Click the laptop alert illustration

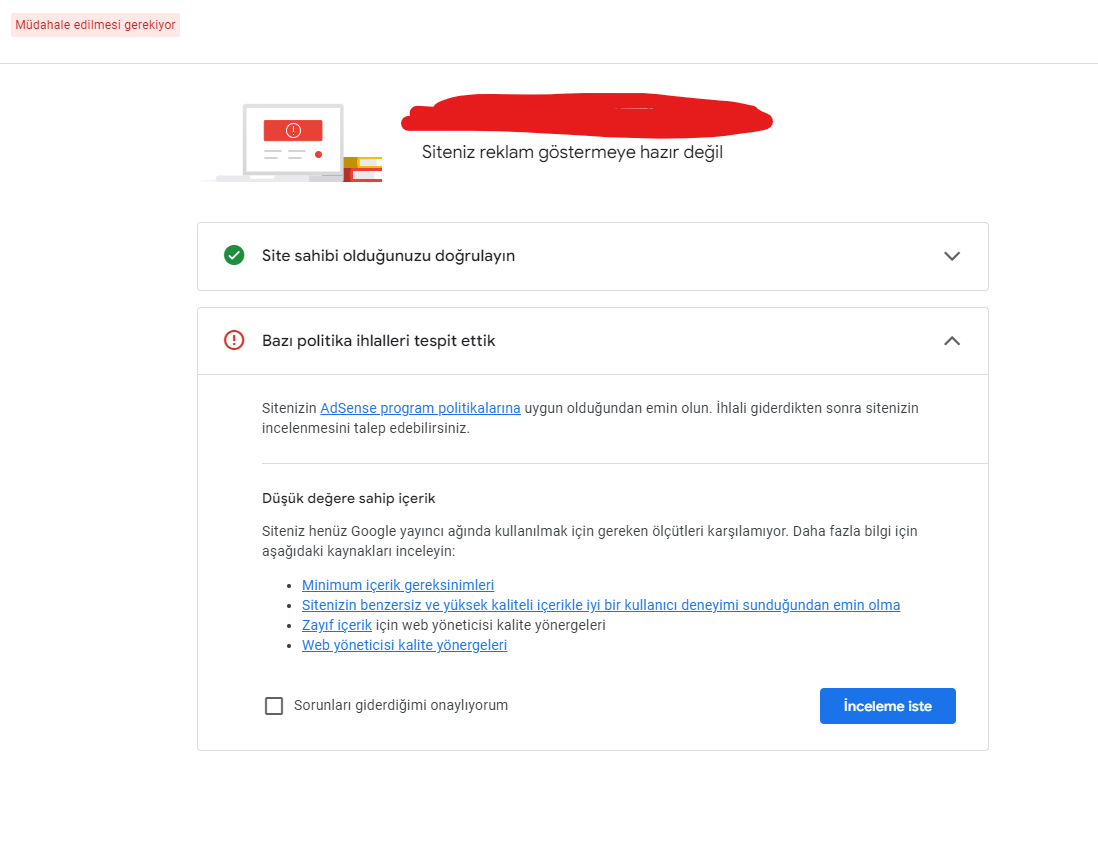pyautogui.click(x=291, y=143)
